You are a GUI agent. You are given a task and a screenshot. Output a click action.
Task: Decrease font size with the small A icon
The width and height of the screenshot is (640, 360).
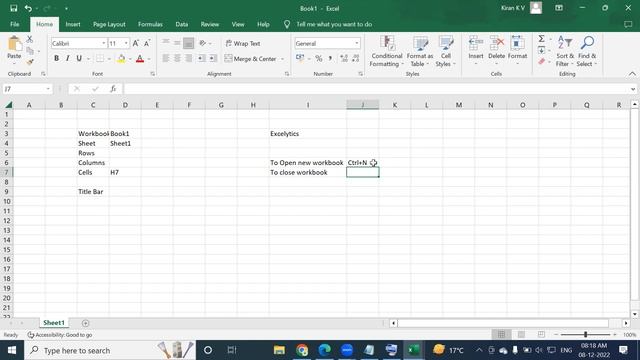pos(147,43)
